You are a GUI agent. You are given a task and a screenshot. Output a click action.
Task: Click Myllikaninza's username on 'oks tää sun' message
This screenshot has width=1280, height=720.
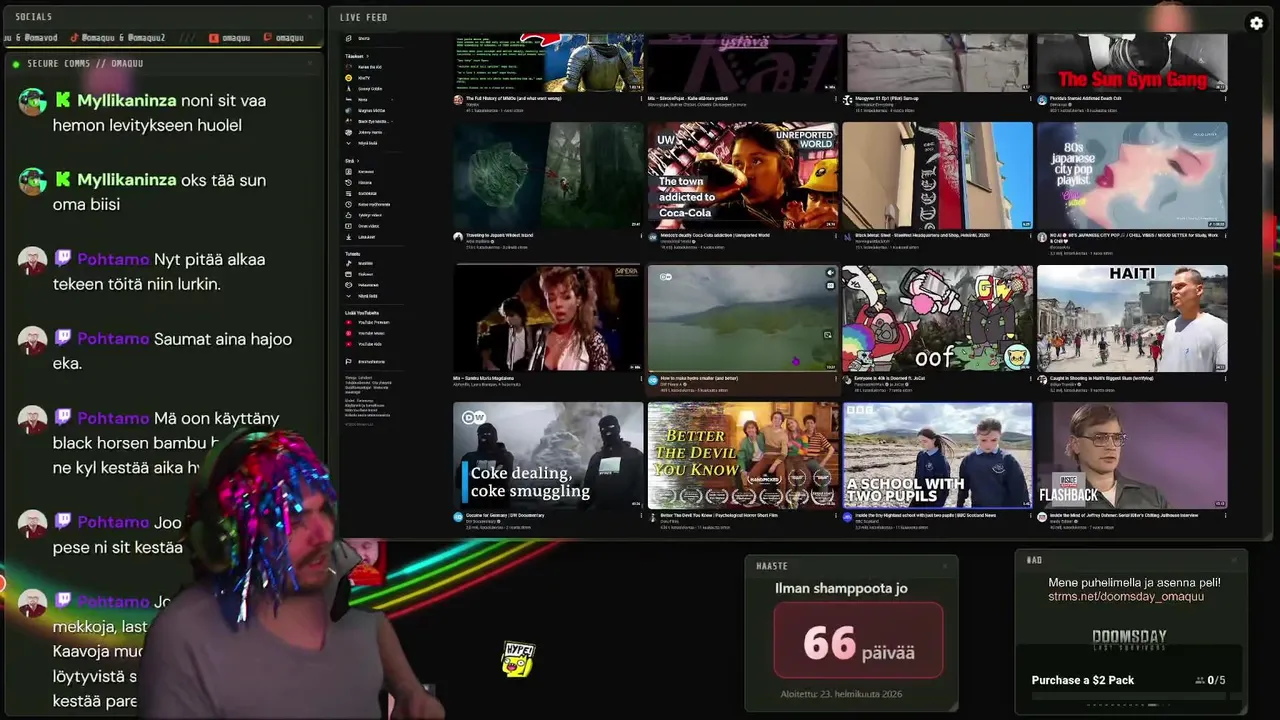pos(126,180)
